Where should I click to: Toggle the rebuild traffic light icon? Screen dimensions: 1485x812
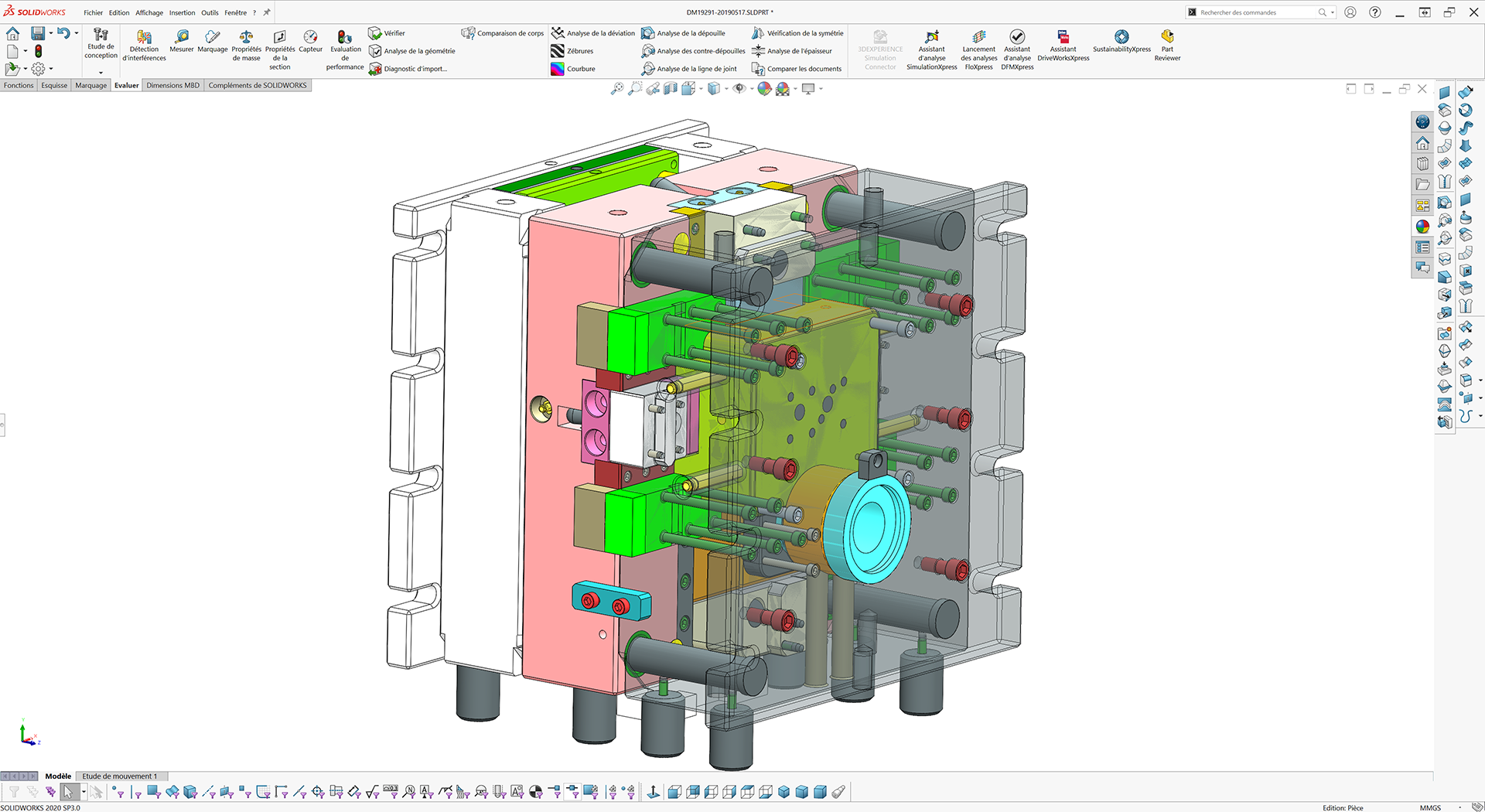click(x=38, y=51)
